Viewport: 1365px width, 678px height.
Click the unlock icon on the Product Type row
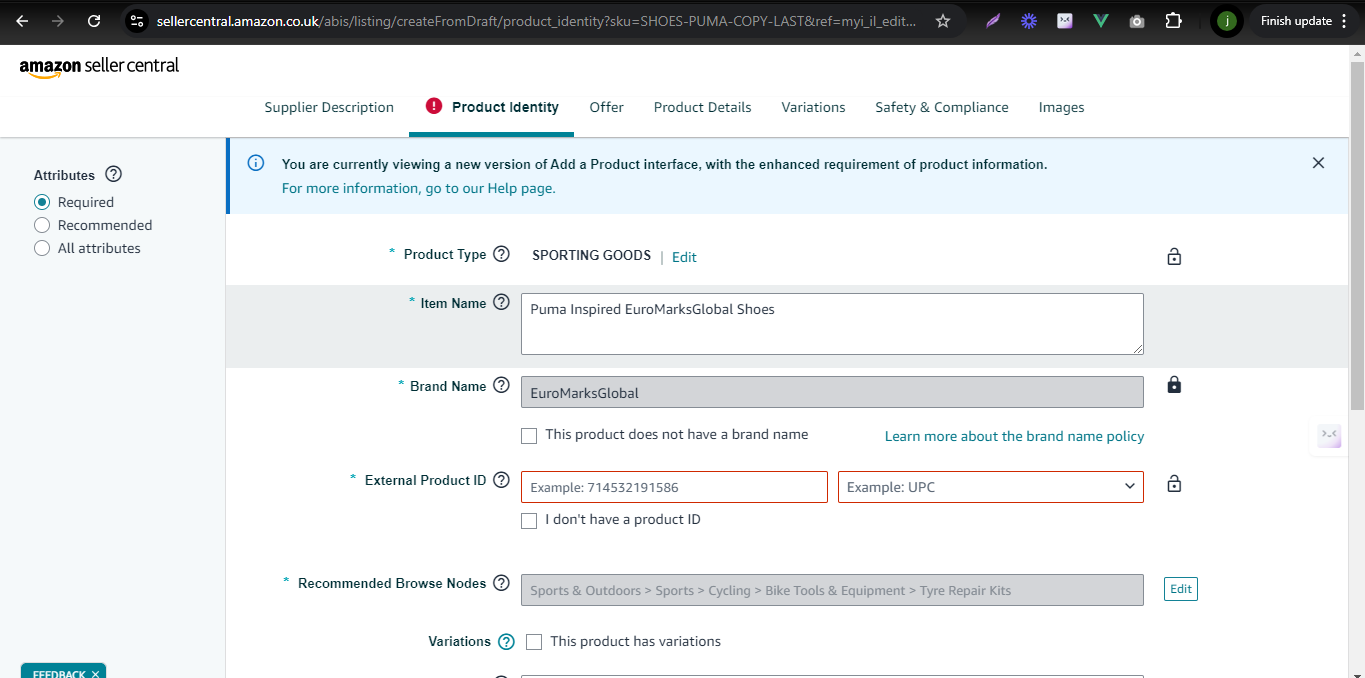coord(1174,257)
